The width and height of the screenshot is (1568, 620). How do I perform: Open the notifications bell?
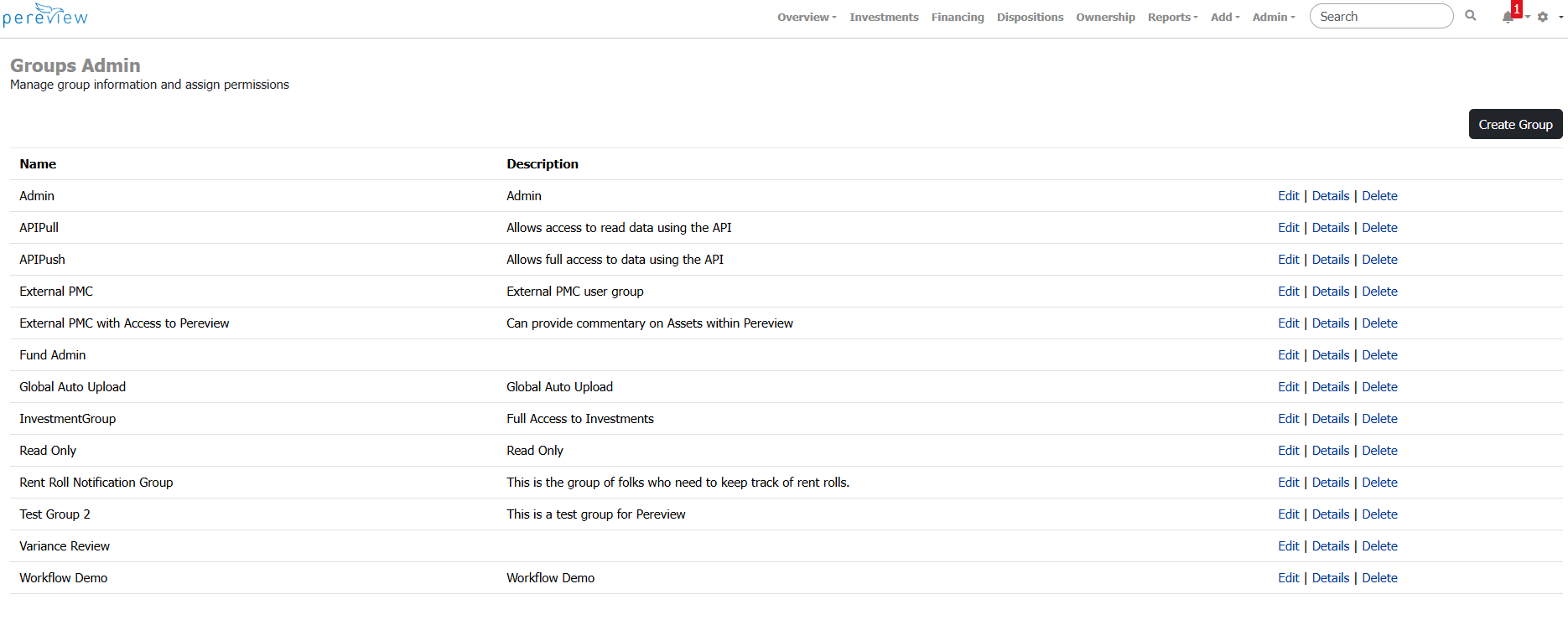tap(1508, 17)
